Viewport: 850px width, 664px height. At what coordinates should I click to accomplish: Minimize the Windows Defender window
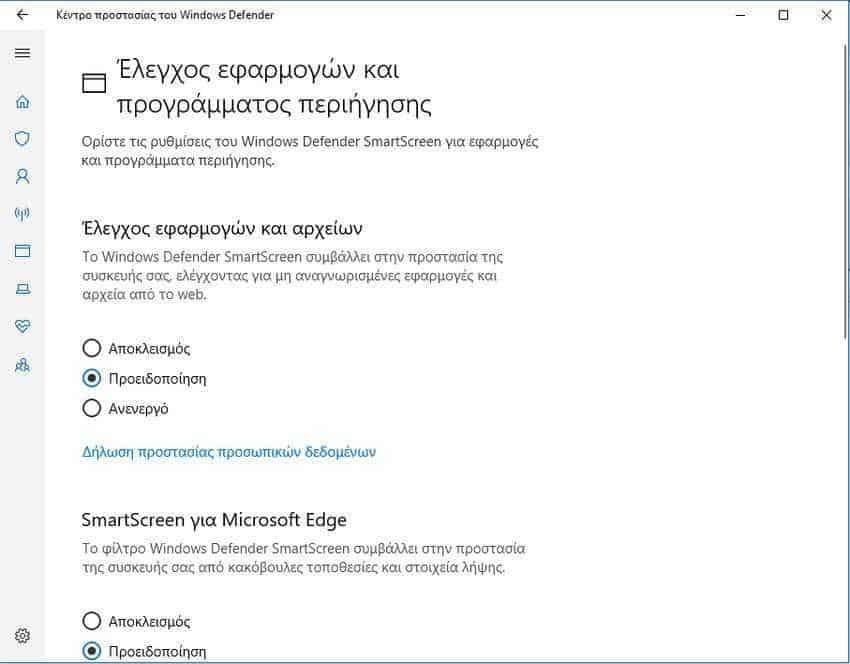click(740, 15)
